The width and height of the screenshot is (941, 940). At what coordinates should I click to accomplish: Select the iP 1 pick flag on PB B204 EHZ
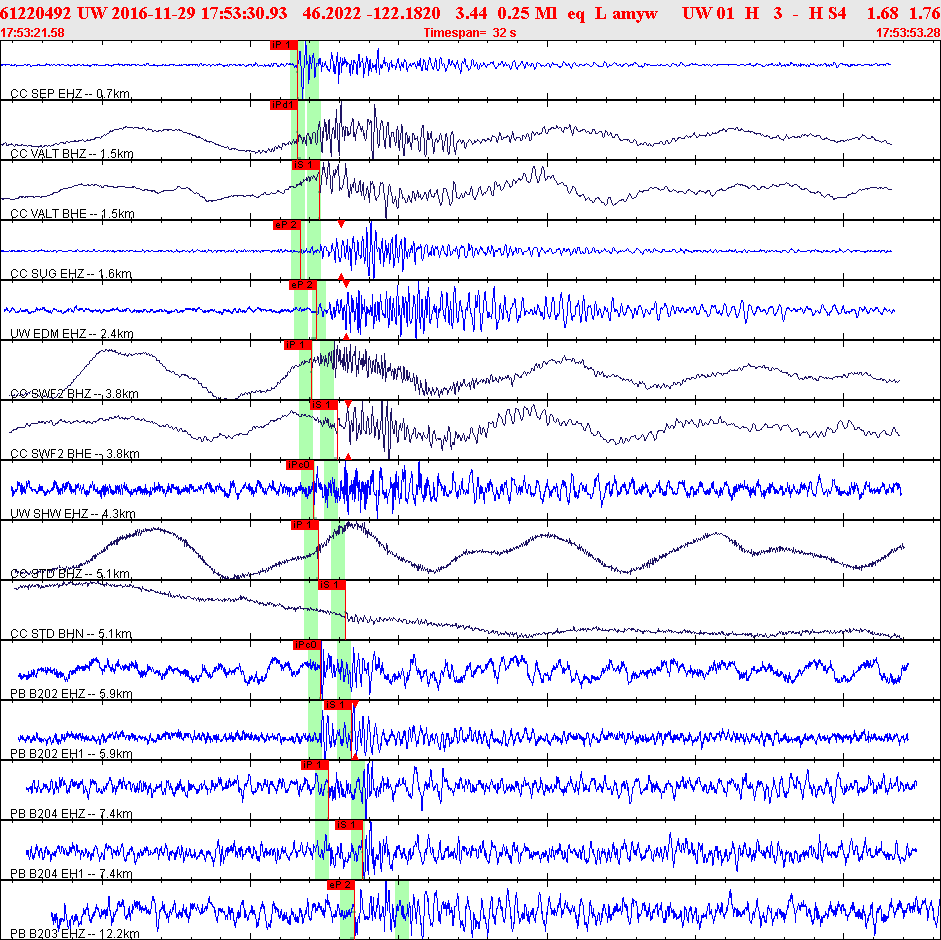[314, 765]
